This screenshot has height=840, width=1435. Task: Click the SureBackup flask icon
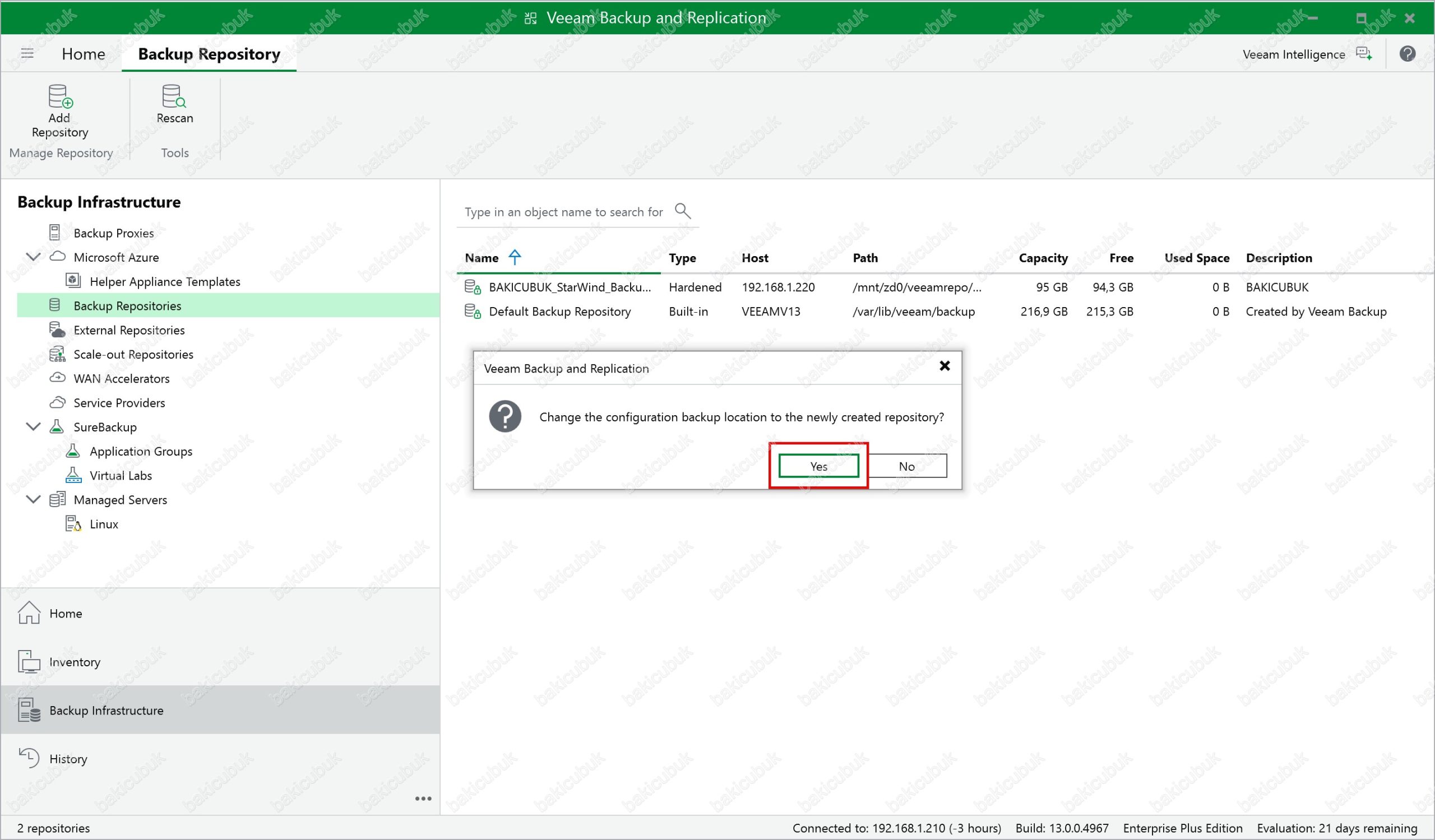[57, 426]
